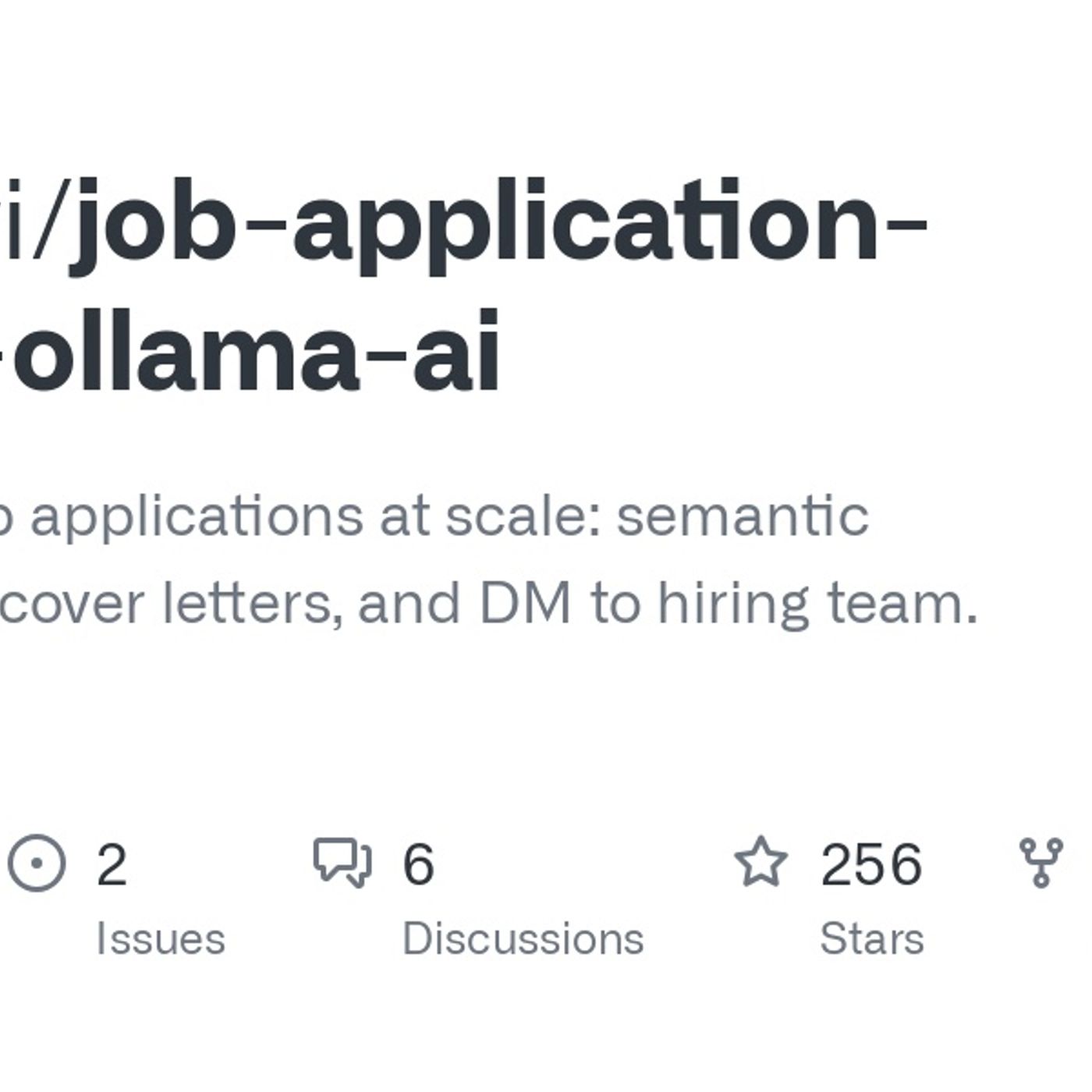The height and width of the screenshot is (1092, 1092).
Task: Select the 256 stars count
Action: pos(871,864)
